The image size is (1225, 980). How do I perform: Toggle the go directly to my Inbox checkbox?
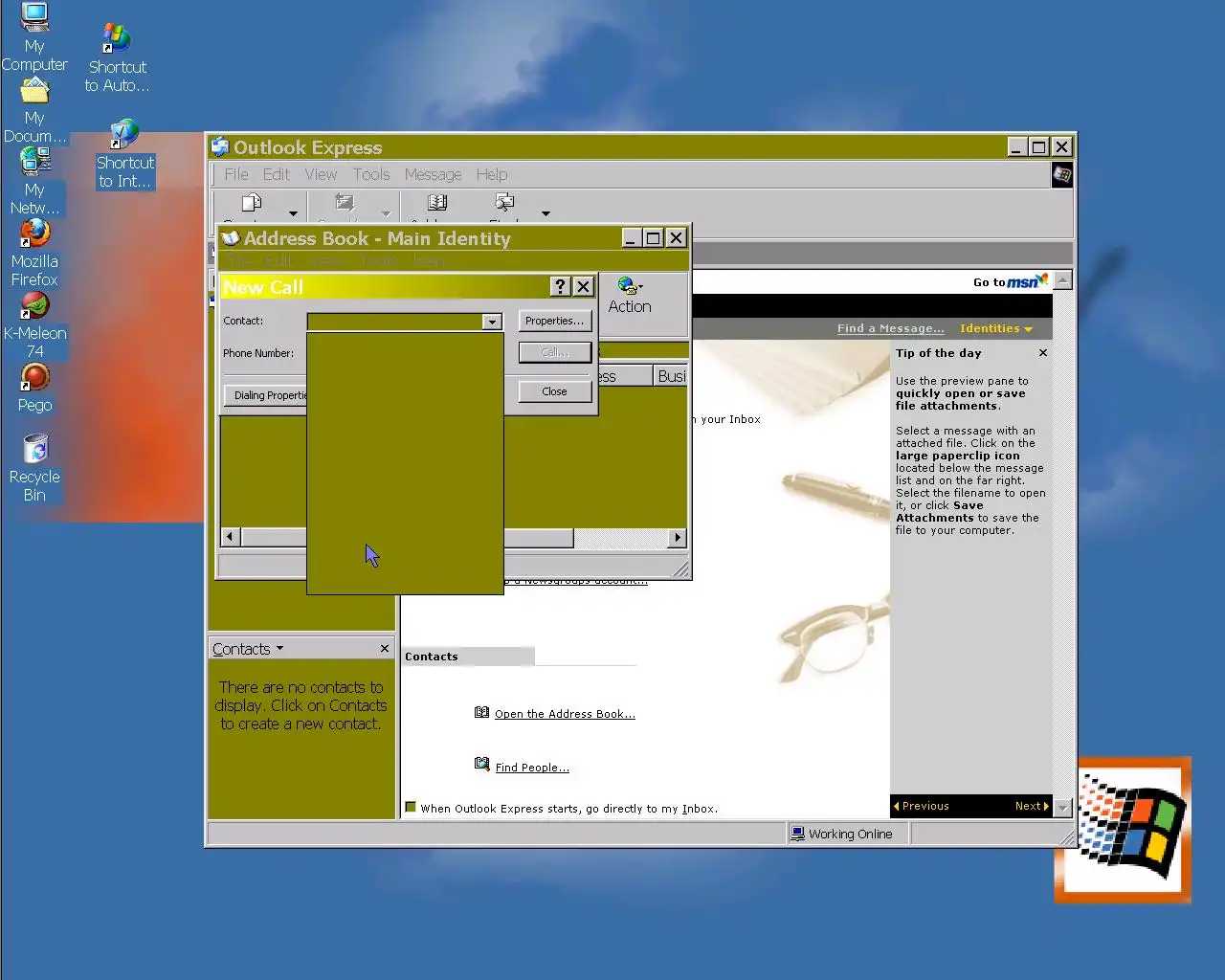pyautogui.click(x=411, y=807)
